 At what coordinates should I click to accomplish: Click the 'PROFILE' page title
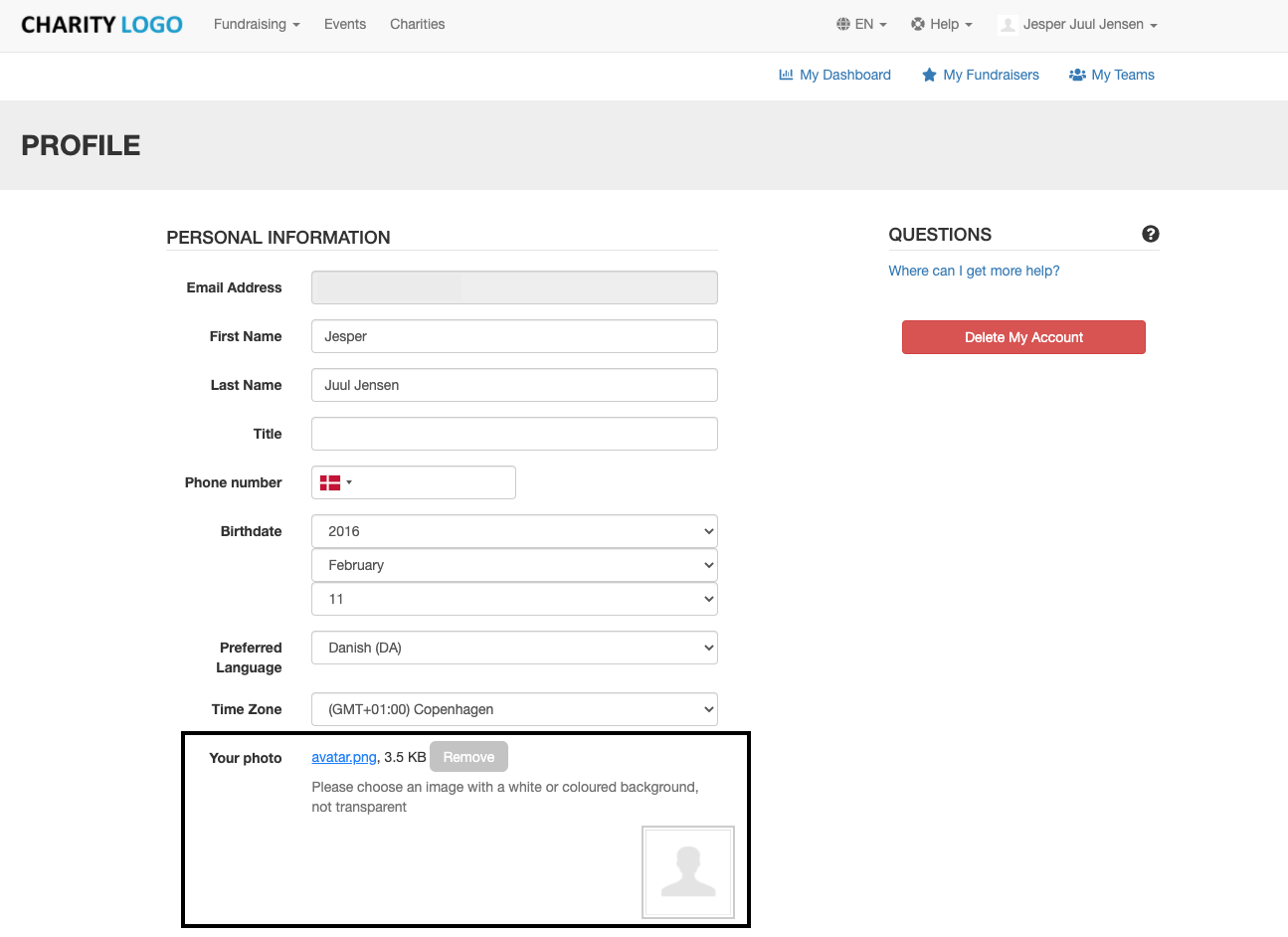coord(81,145)
